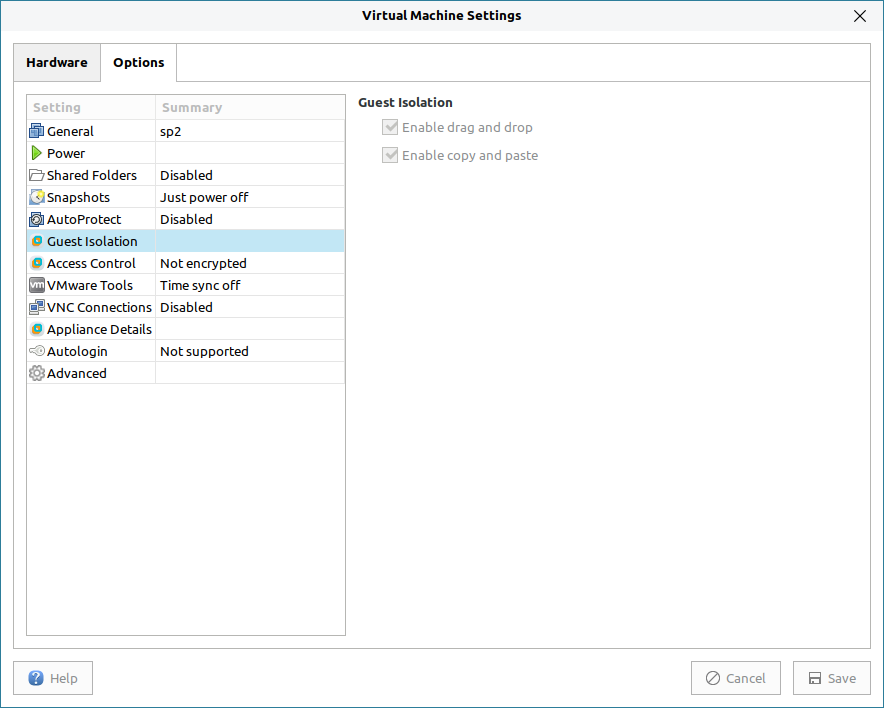The width and height of the screenshot is (884, 708).
Task: Select the Access Control setting row
Action: click(91, 263)
